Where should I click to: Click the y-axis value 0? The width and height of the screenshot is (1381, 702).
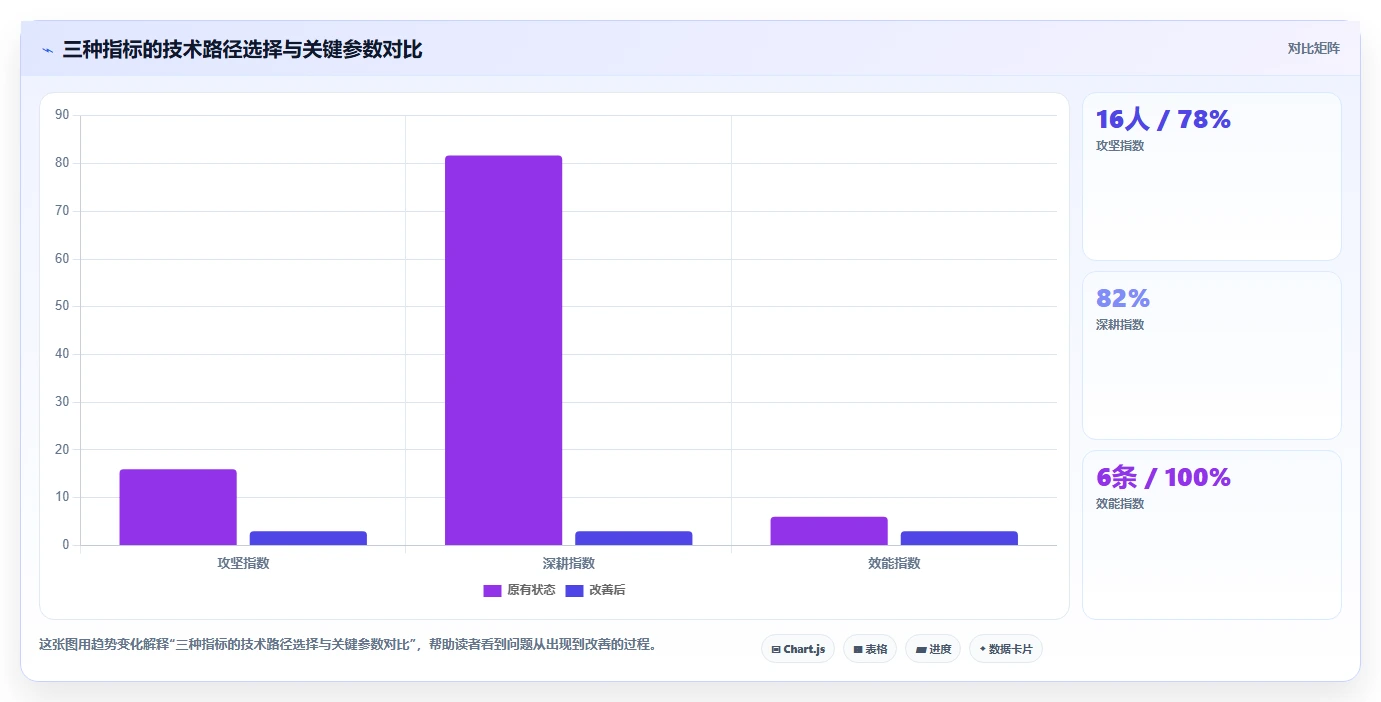click(66, 545)
